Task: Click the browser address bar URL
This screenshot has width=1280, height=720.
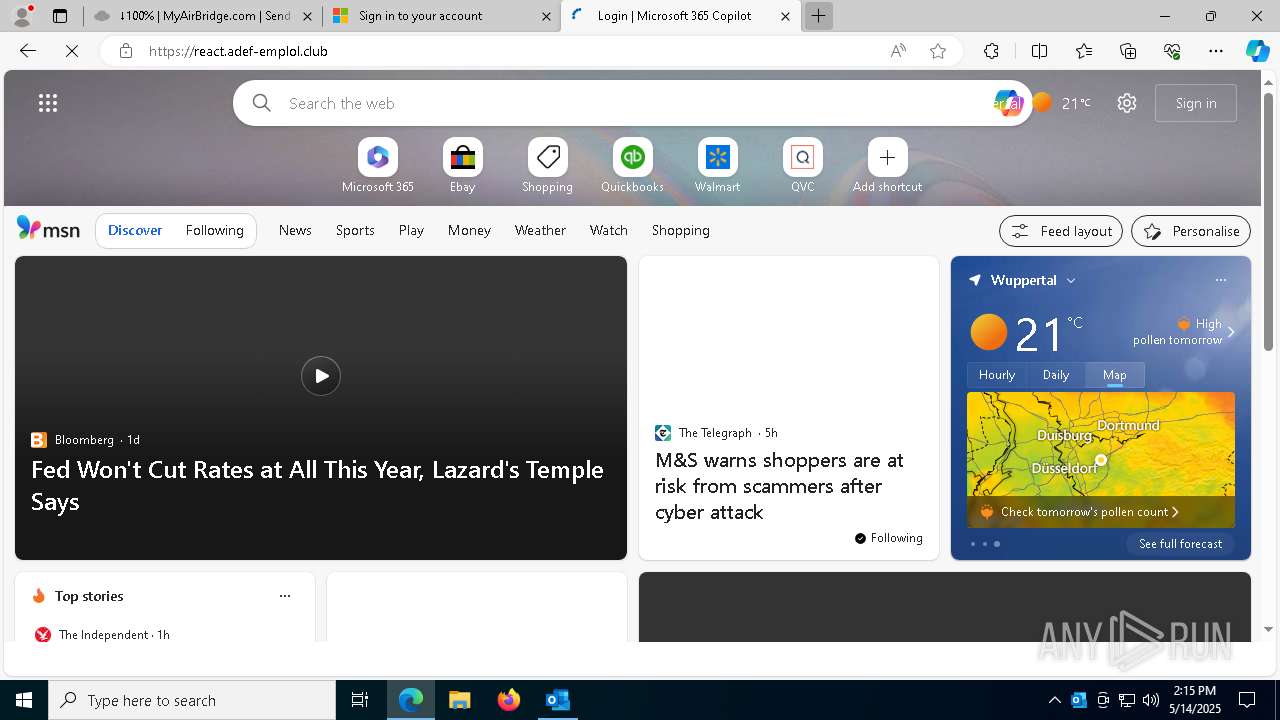Action: coord(238,51)
